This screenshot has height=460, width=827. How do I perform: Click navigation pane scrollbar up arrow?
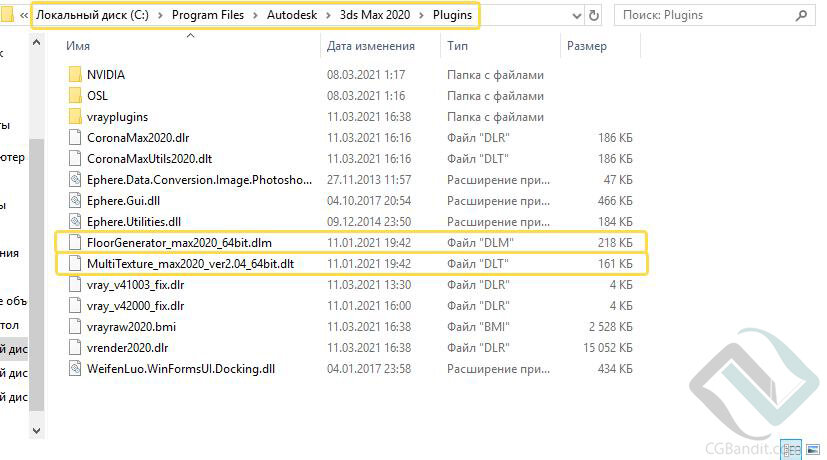click(36, 42)
